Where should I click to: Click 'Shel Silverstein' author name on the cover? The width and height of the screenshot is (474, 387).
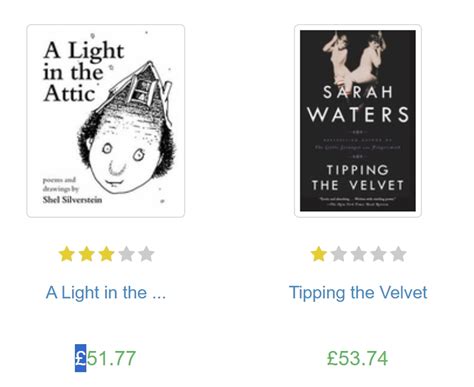72,200
